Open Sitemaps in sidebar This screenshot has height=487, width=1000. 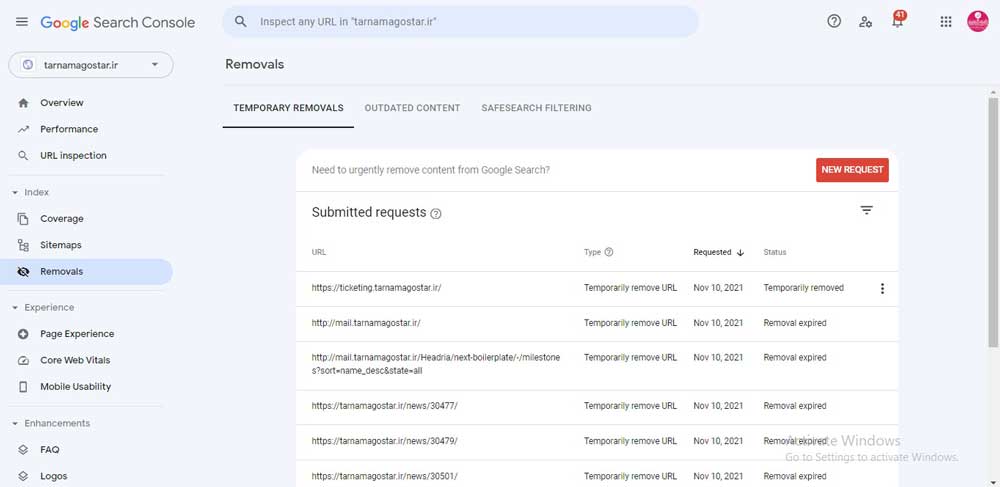61,245
